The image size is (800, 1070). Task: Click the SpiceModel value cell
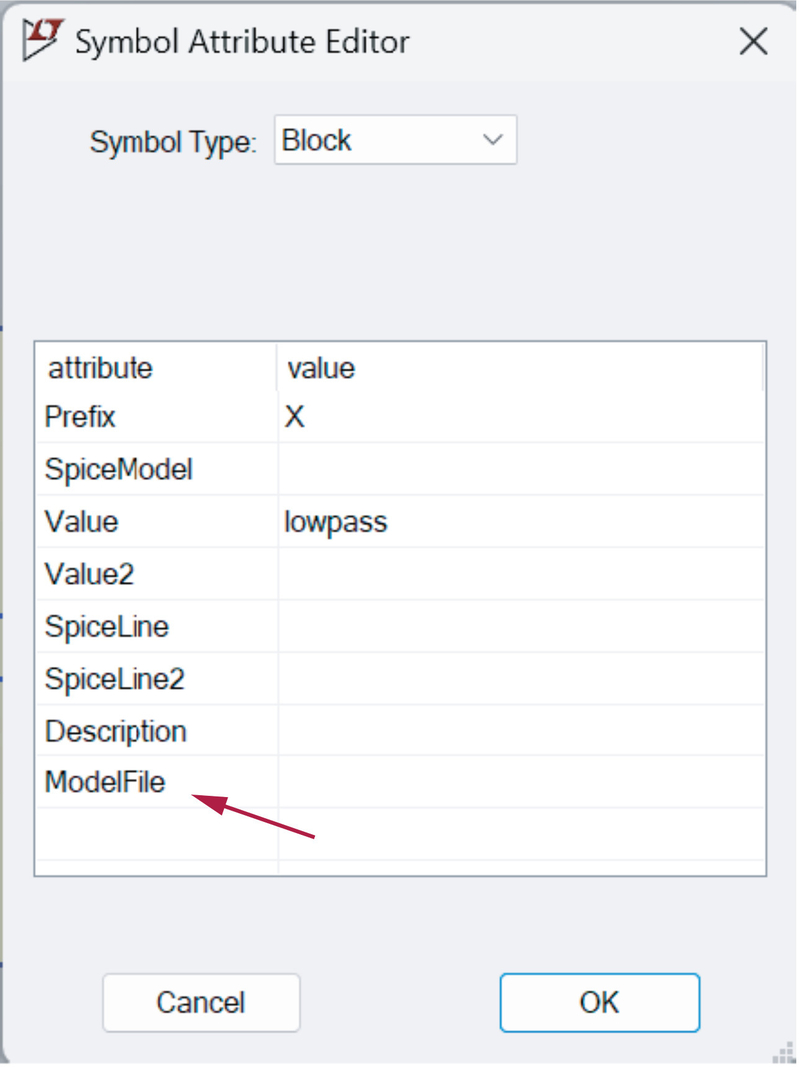[x=520, y=469]
